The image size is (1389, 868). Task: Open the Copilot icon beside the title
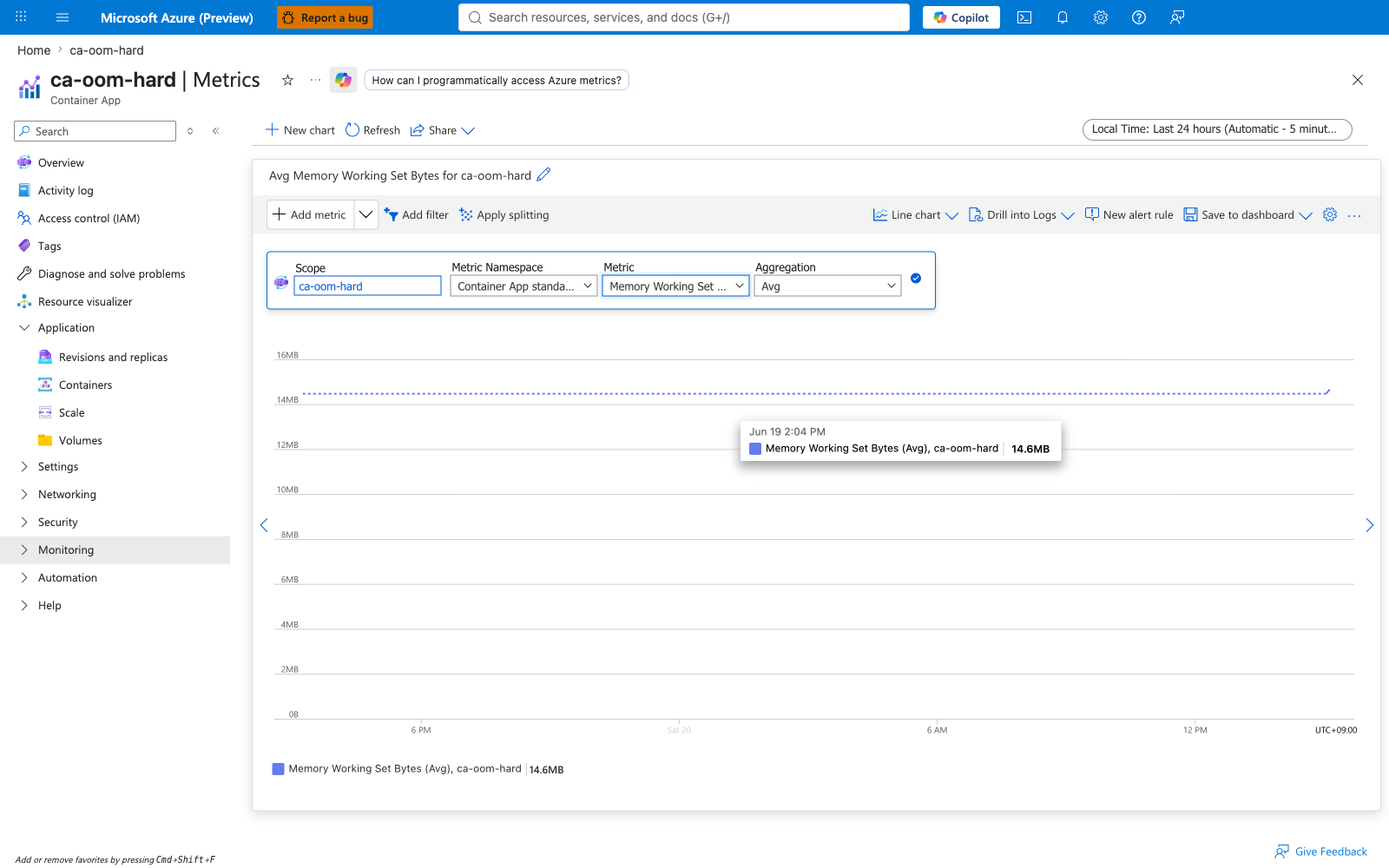click(x=344, y=80)
